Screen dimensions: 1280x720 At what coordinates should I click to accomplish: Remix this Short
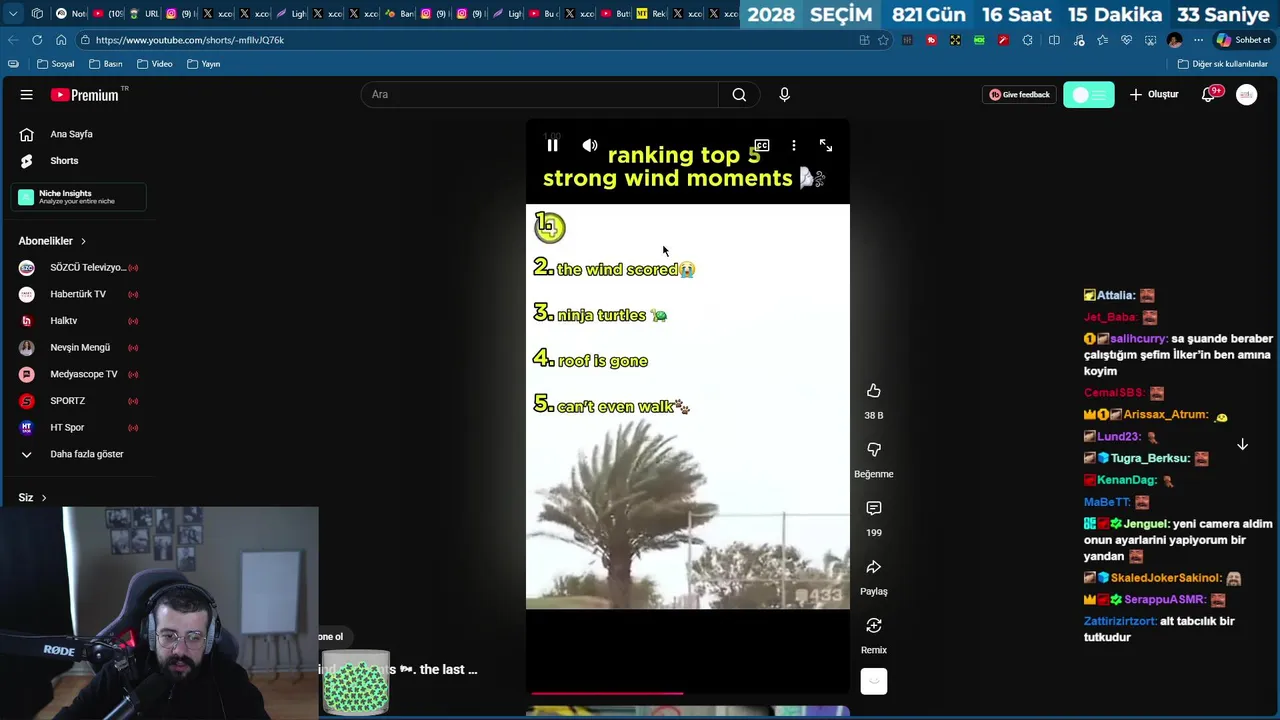(x=874, y=626)
